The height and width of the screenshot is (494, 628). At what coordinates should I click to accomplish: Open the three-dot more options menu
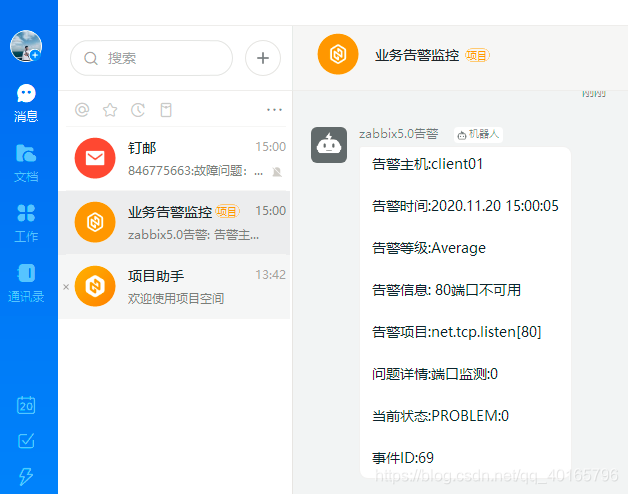coord(274,109)
